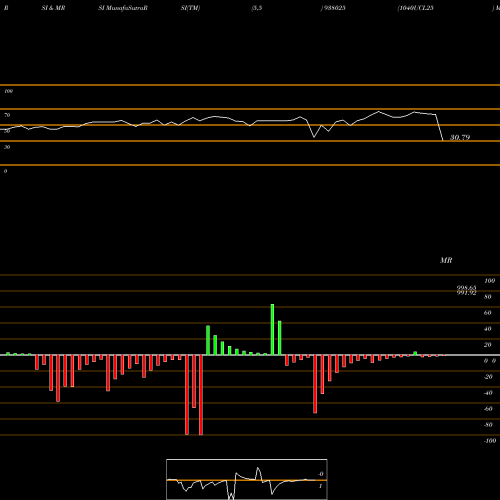Click the MR axis label 20
The image size is (500, 500).
click(487, 345)
